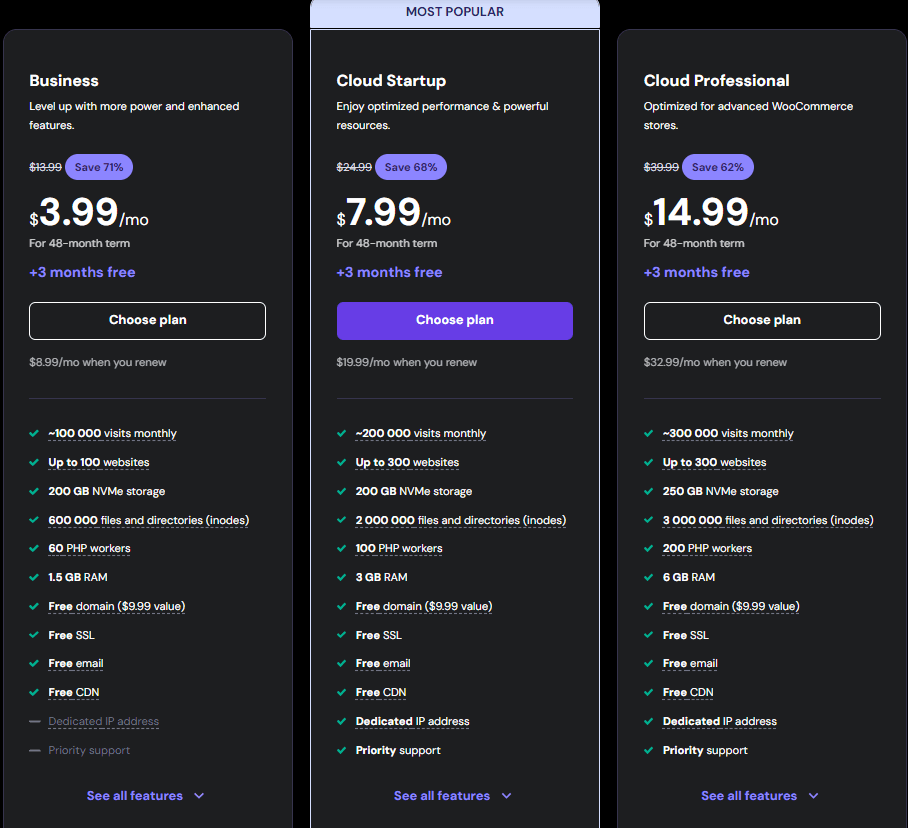Click Up to 100 websites feature
Viewport: 908px width, 828px height.
(98, 463)
